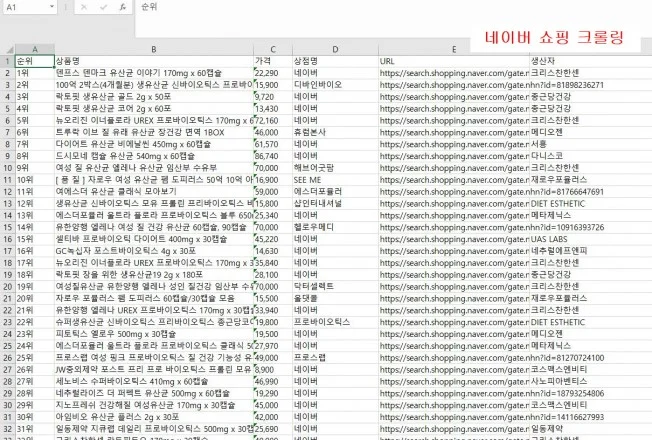Select the price cell 22,290
Viewport: 652px width, 440px height.
[273, 73]
